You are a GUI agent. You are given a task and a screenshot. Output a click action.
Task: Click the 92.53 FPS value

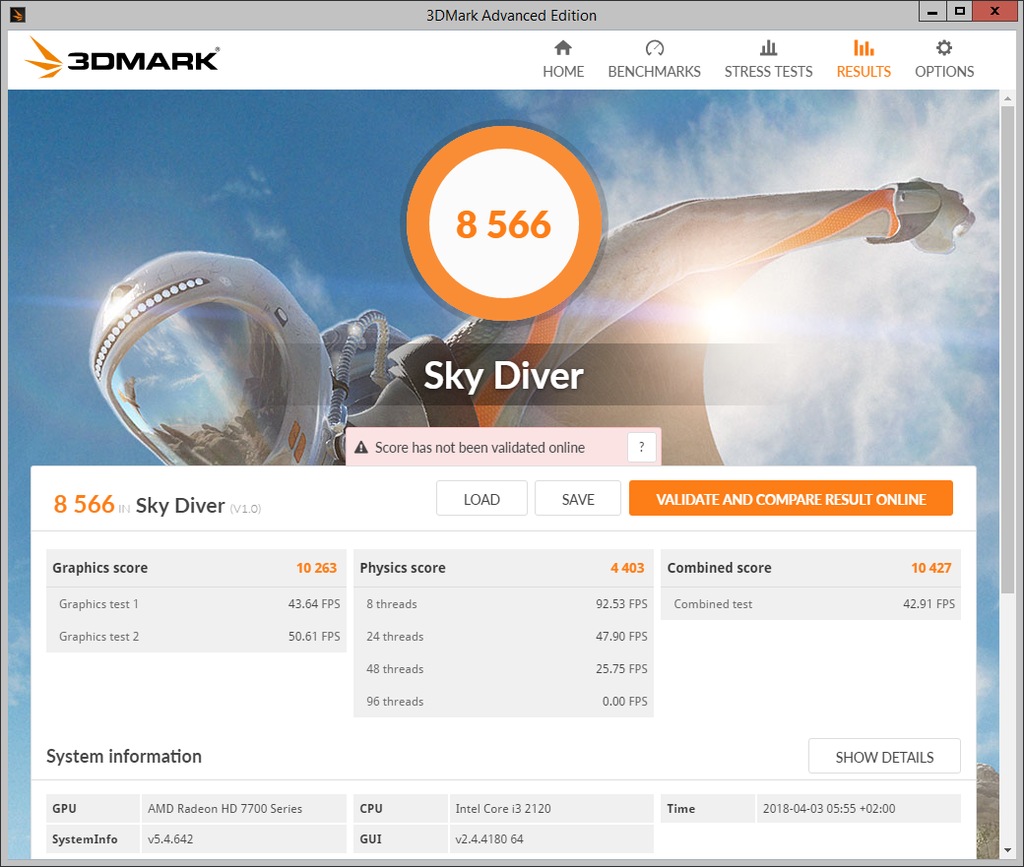622,604
